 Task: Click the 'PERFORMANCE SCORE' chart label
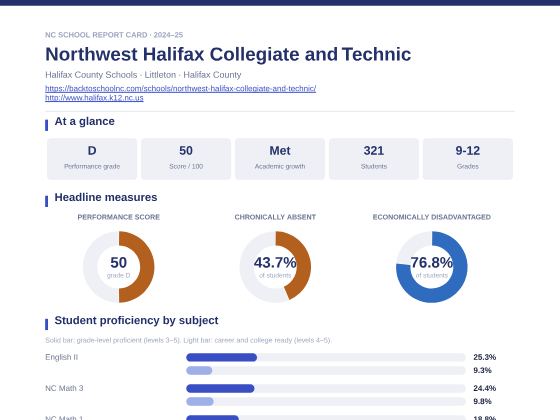119,217
